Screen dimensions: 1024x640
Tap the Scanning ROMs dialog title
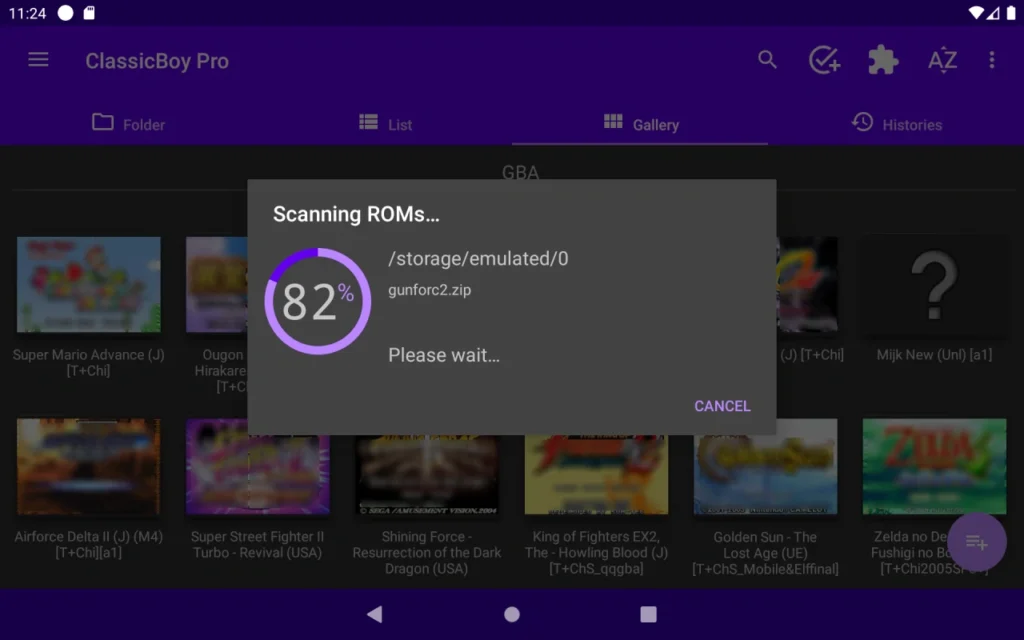pyautogui.click(x=356, y=214)
